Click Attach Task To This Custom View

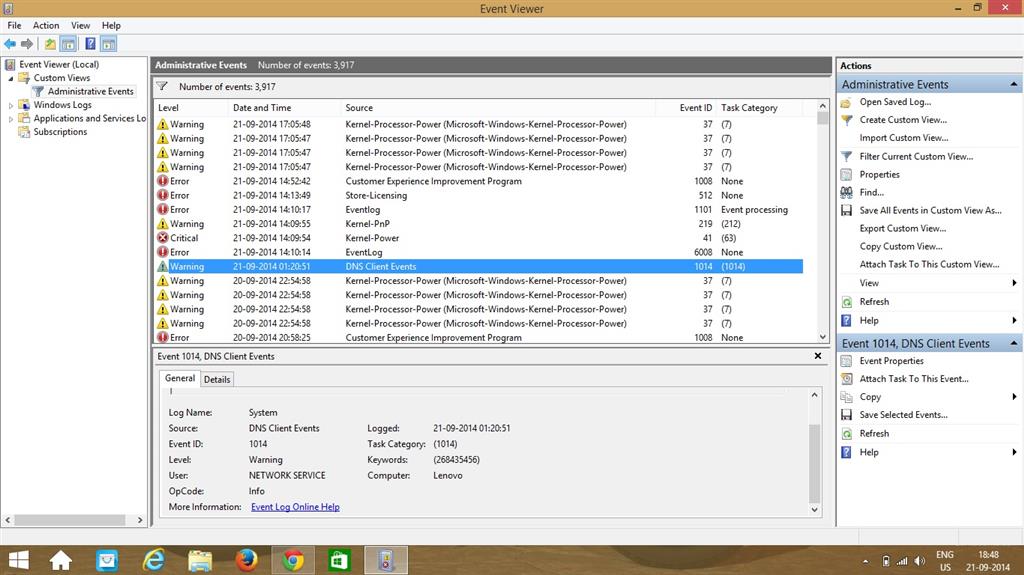pos(929,265)
